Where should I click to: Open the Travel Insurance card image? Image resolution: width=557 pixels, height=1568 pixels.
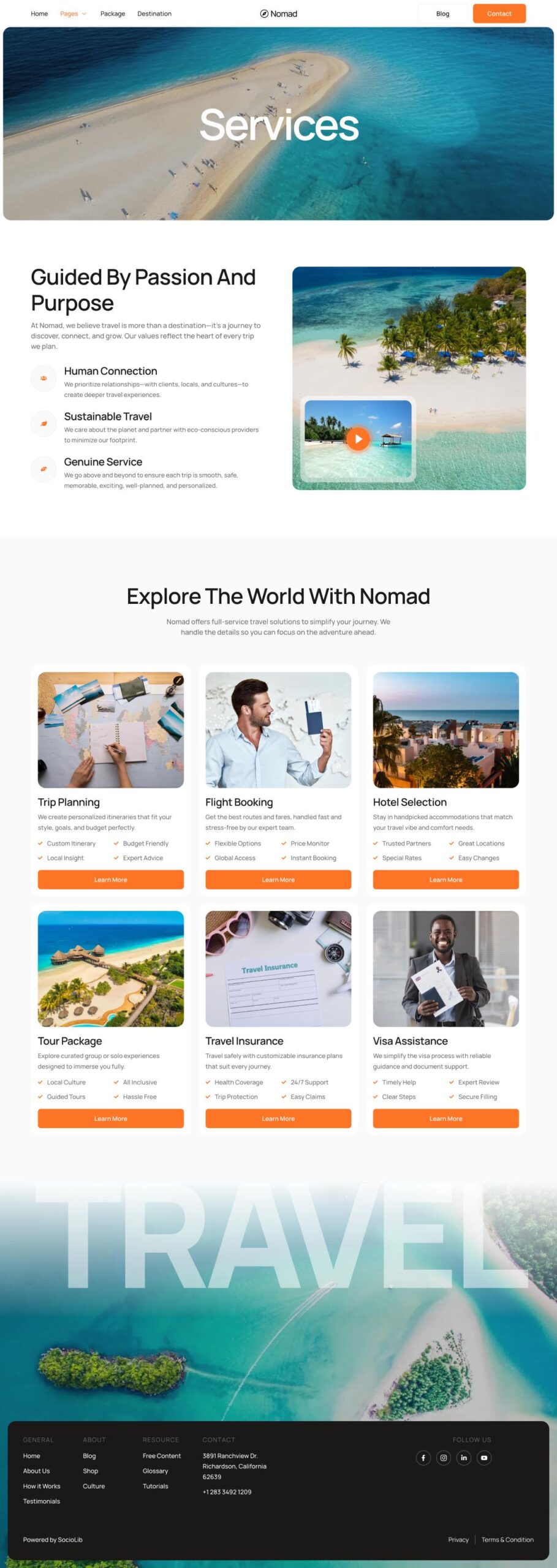click(x=278, y=968)
